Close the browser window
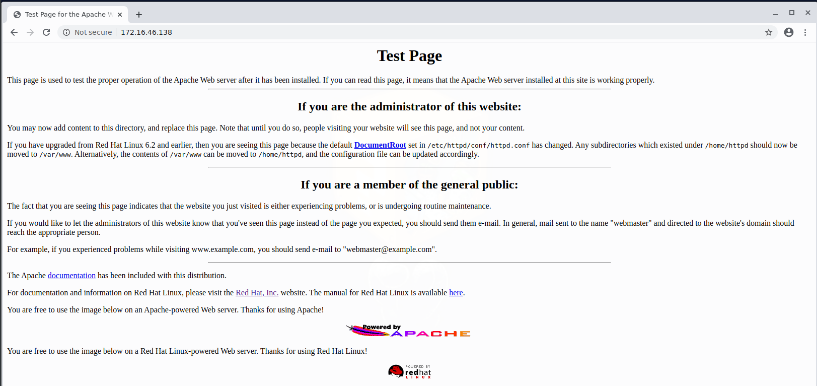 (x=807, y=13)
